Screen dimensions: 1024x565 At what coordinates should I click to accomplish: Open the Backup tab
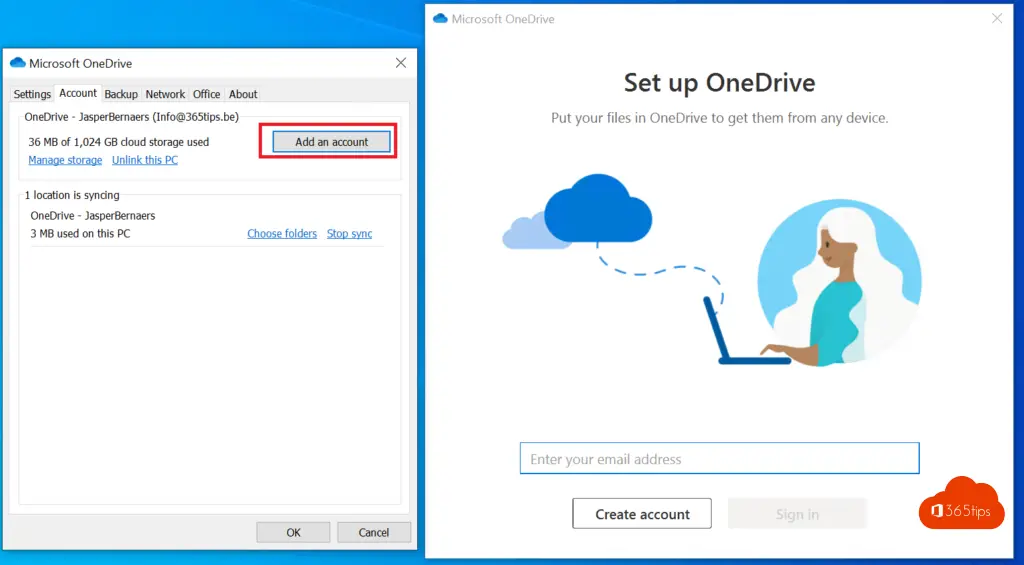(x=121, y=94)
